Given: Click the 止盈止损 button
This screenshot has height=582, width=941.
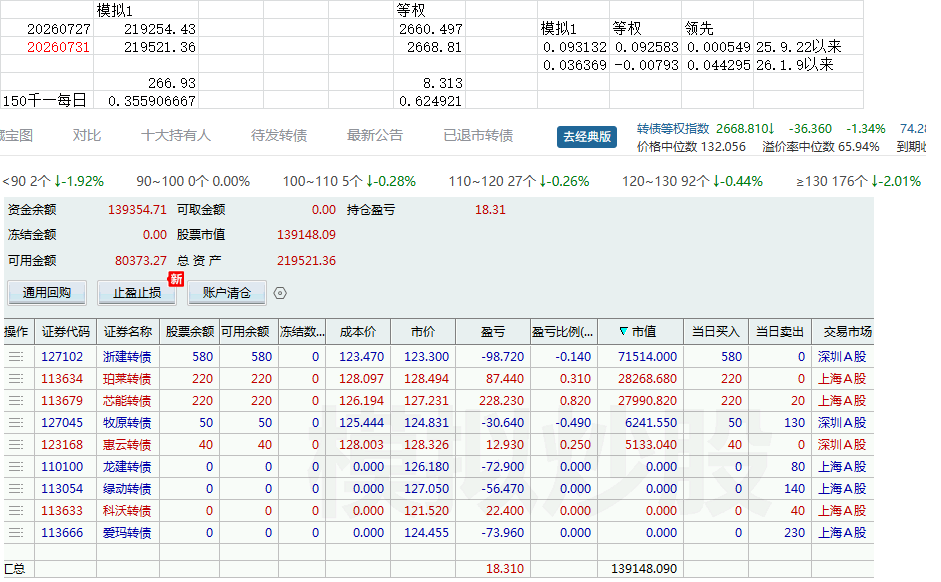Looking at the screenshot, I should [x=137, y=293].
